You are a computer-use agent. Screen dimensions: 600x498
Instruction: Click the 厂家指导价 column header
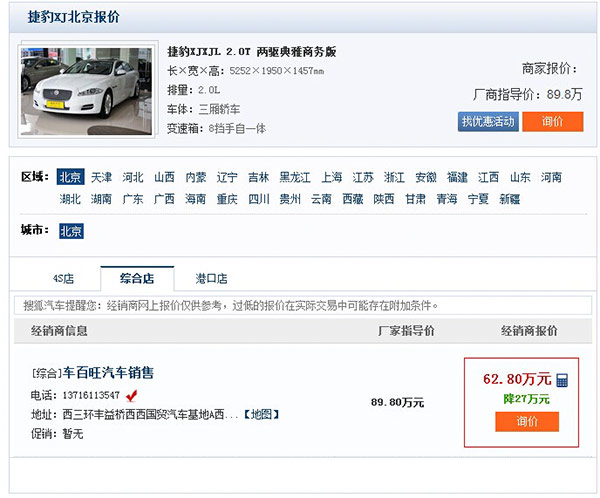point(406,331)
